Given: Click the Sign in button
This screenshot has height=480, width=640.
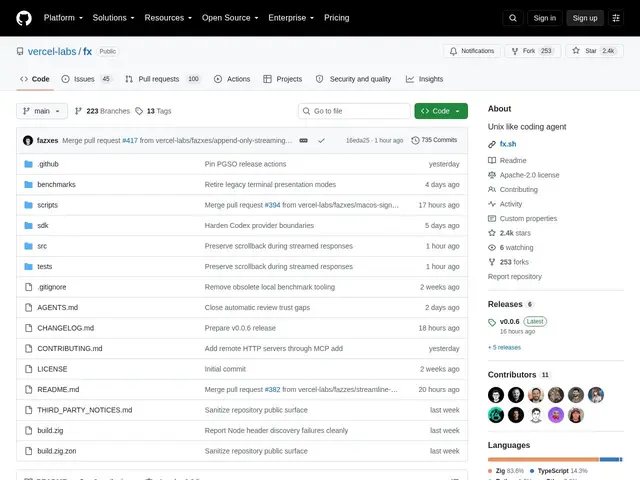Looking at the screenshot, I should click(x=544, y=18).
